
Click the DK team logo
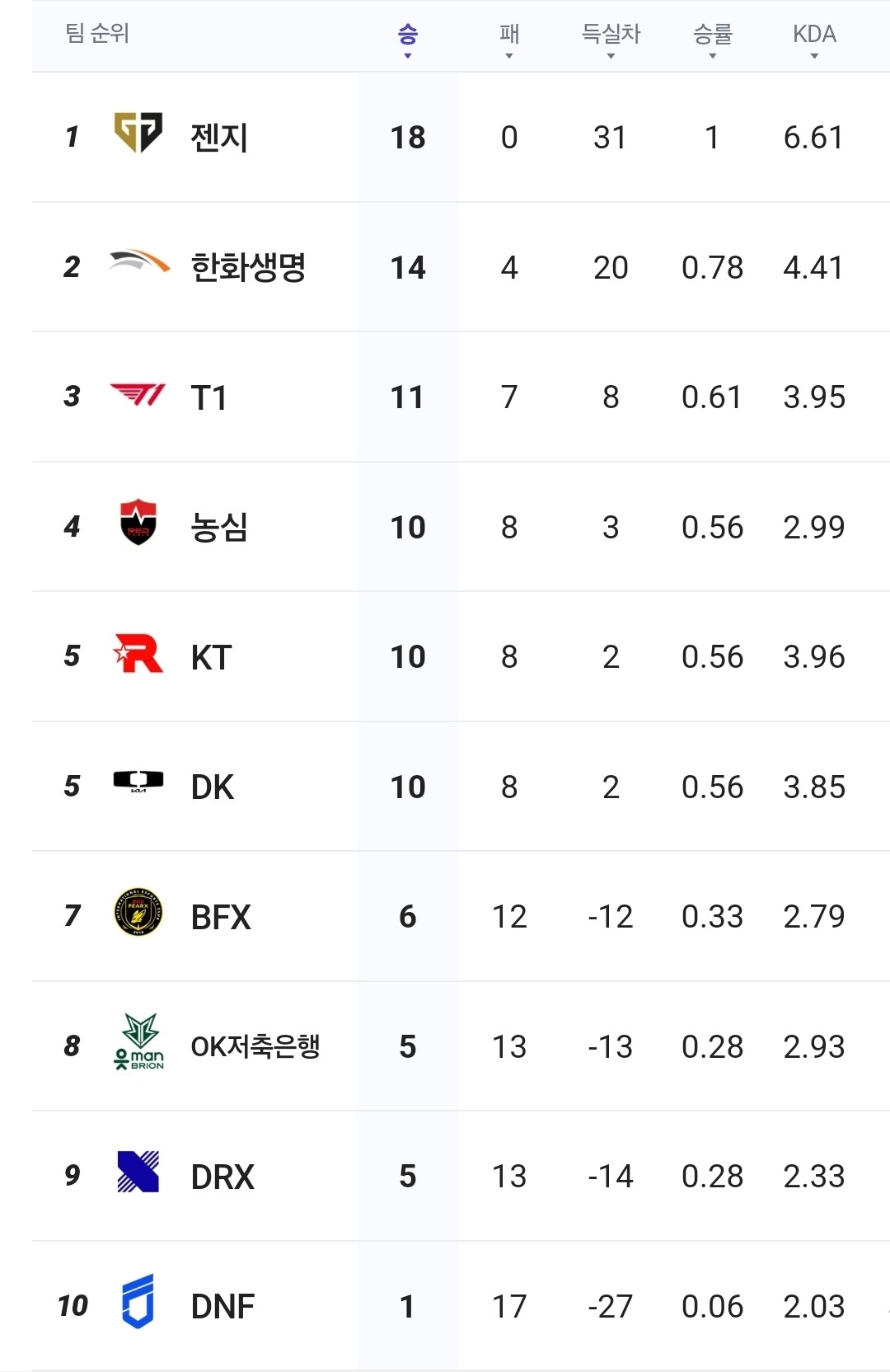point(138,782)
